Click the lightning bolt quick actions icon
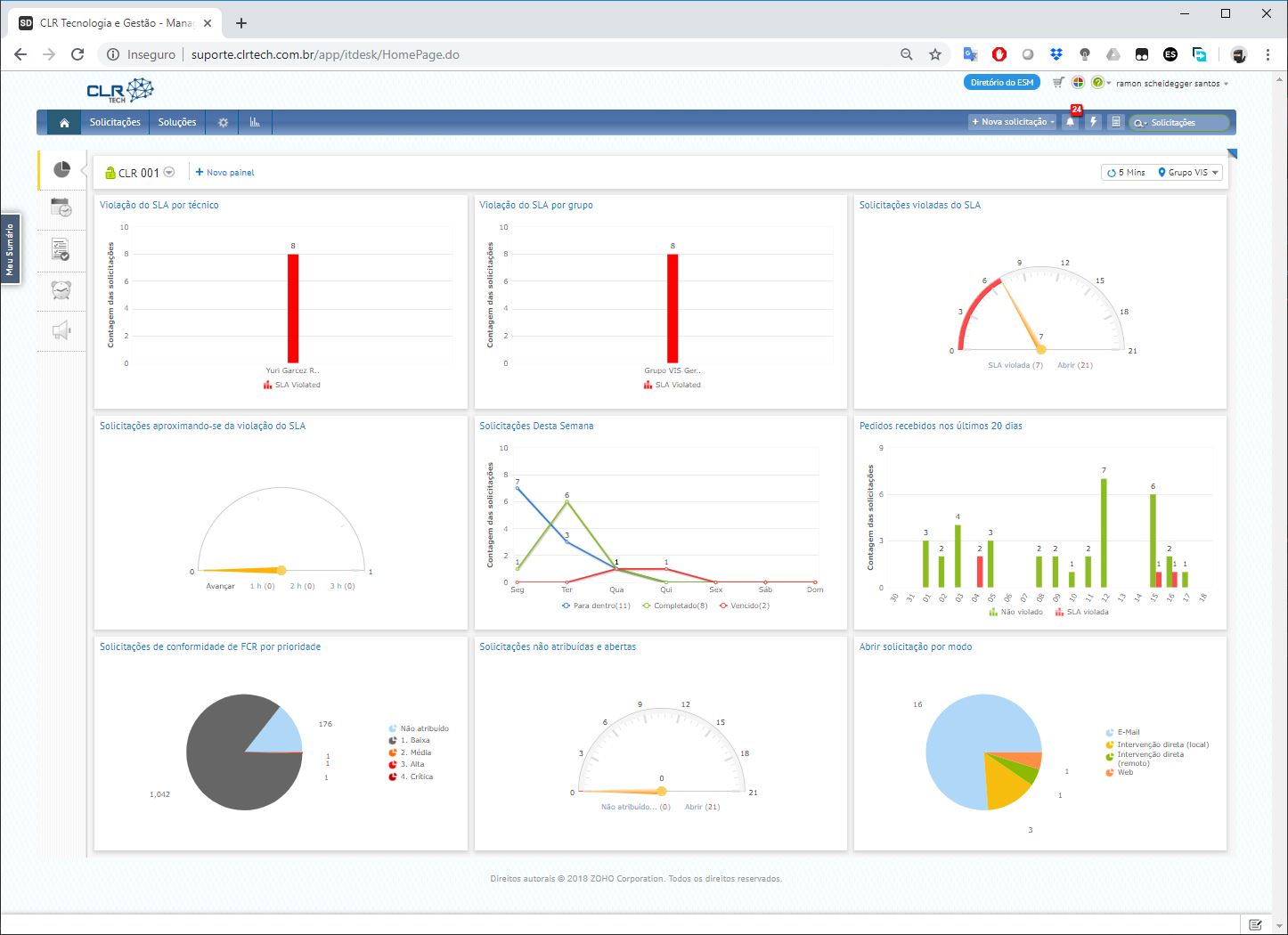Screen dimensions: 1288x935 (x=1093, y=122)
